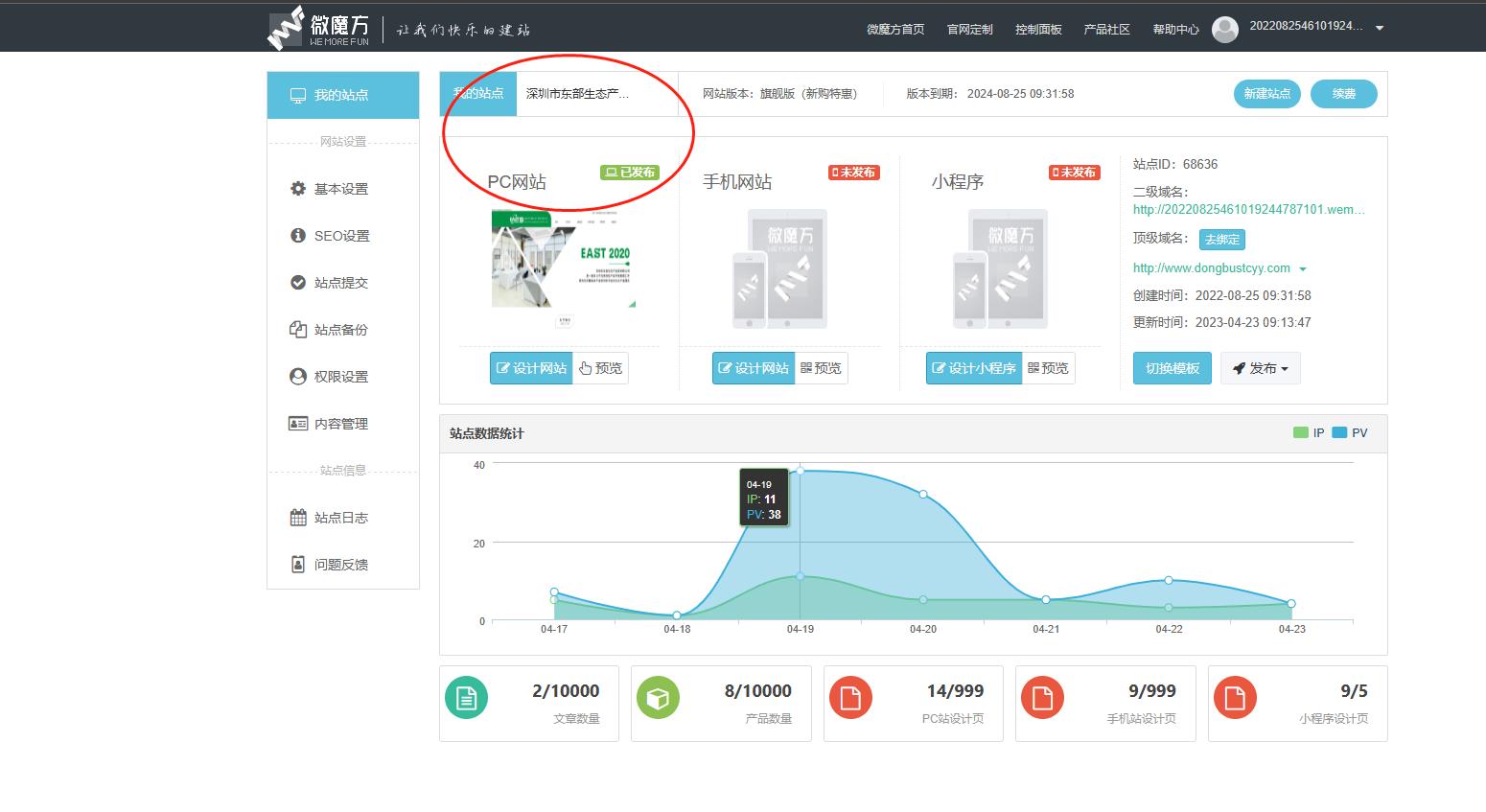Click 设计小程序 button
1486x812 pixels.
(974, 368)
